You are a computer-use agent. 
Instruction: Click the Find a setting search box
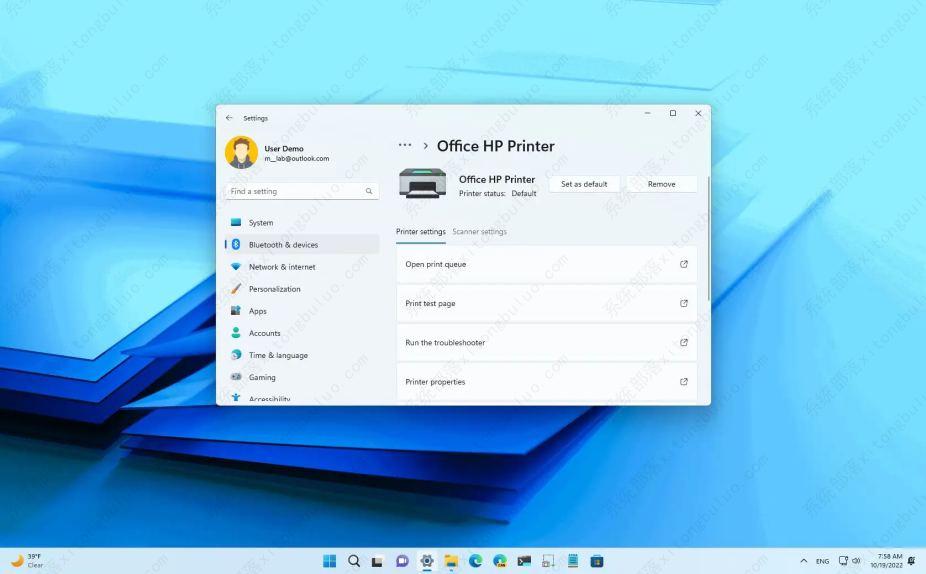(x=302, y=191)
